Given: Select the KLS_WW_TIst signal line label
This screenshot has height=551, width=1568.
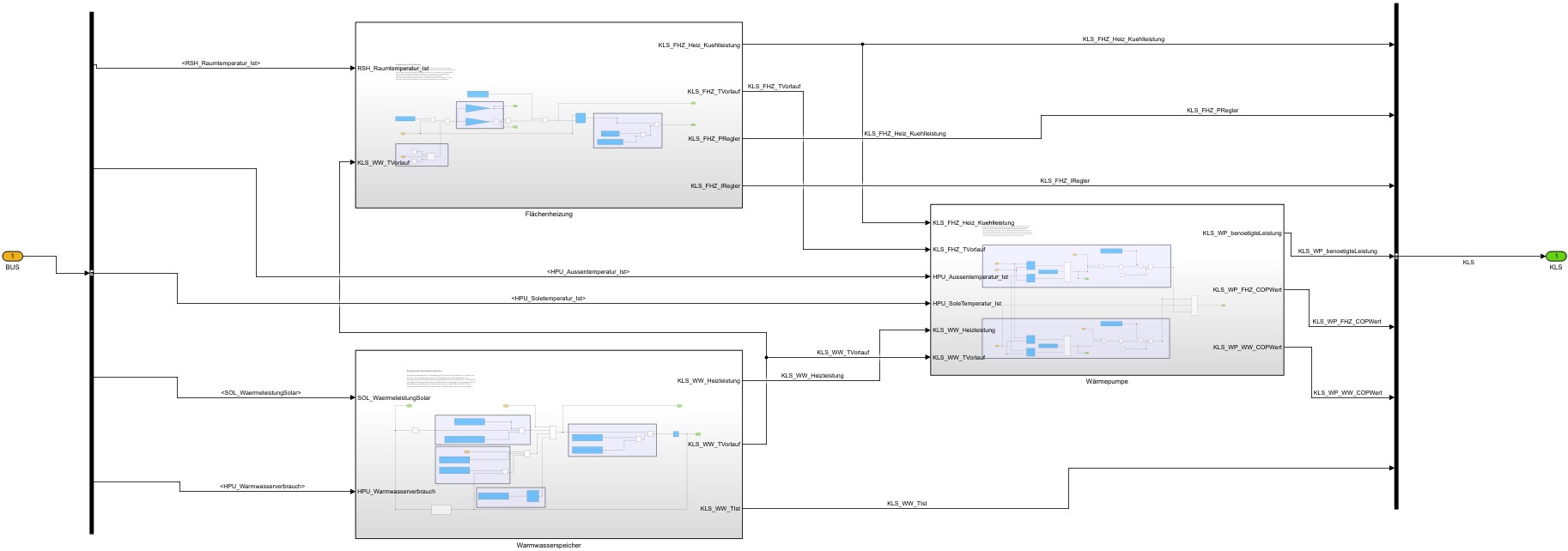Looking at the screenshot, I should coord(906,504).
